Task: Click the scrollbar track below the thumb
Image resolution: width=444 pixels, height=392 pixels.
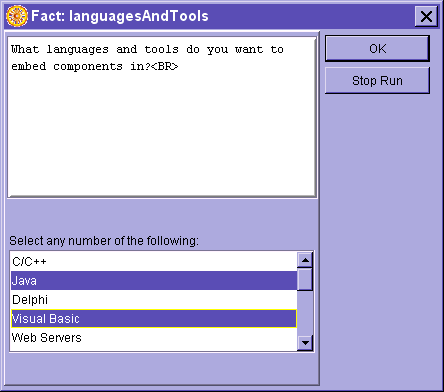Action: [x=305, y=313]
